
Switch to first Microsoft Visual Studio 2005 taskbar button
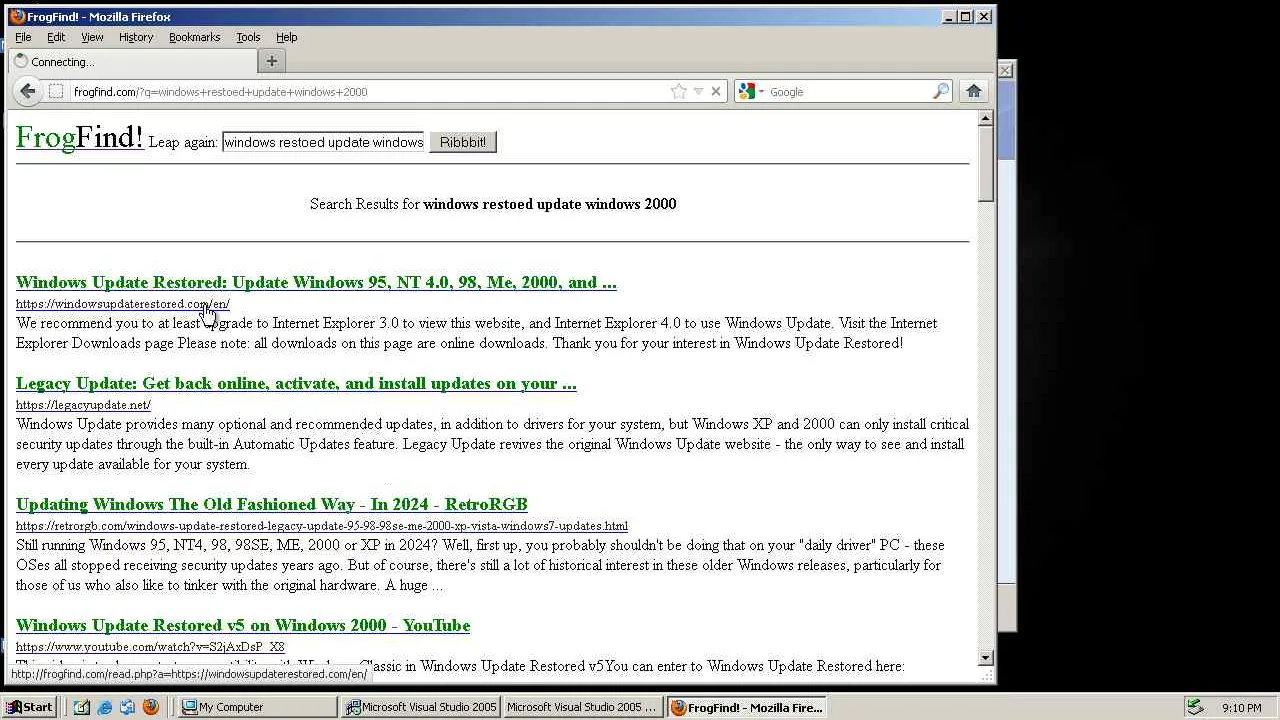pyautogui.click(x=421, y=707)
